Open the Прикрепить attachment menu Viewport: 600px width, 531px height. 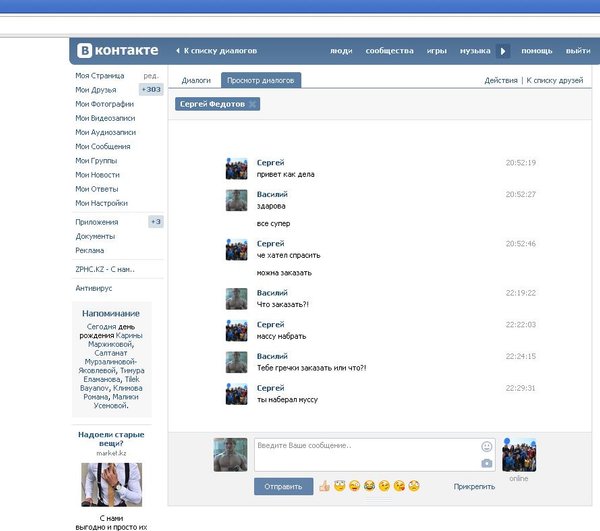point(473,487)
